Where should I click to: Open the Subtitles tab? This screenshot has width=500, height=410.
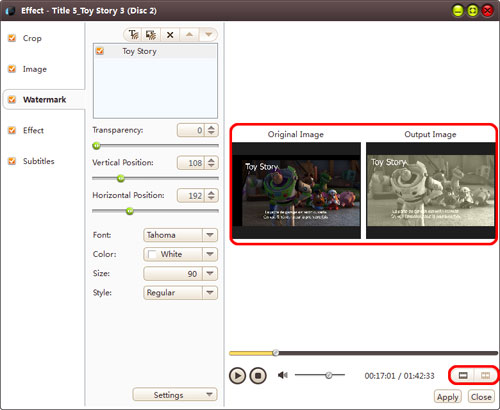coord(39,161)
